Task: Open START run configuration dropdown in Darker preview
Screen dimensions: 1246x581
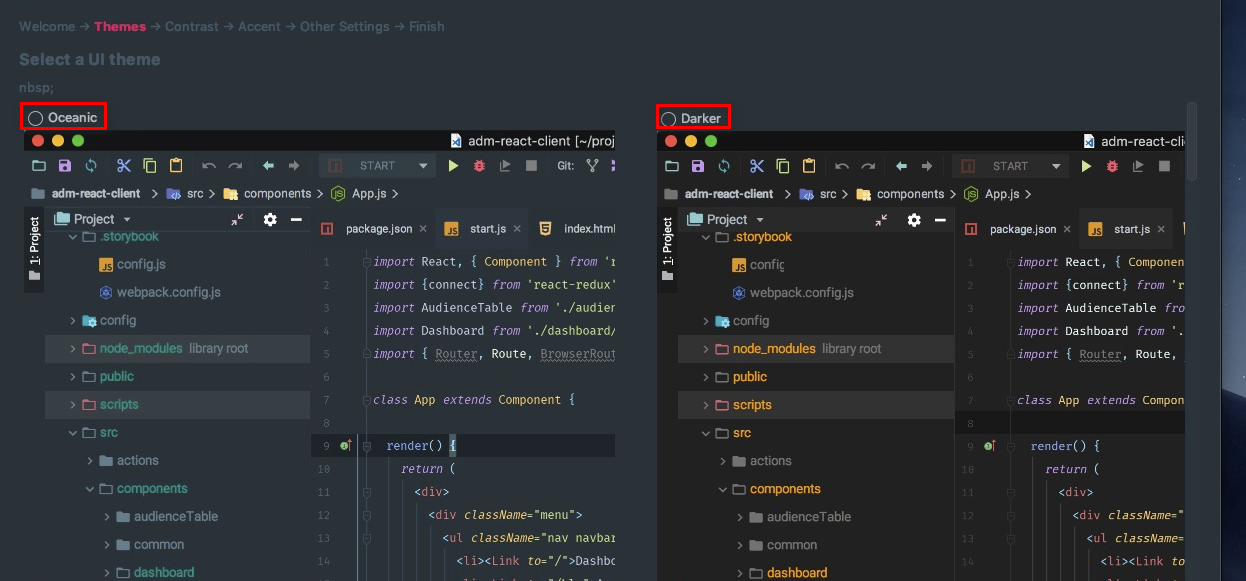Action: click(1010, 166)
